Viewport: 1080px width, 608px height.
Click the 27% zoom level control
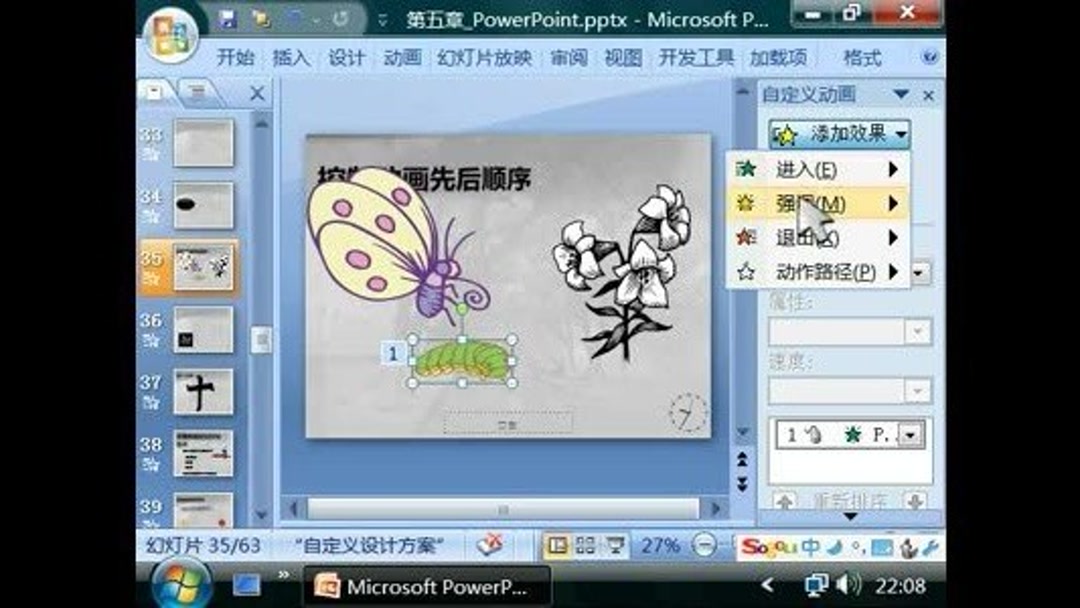coord(660,545)
